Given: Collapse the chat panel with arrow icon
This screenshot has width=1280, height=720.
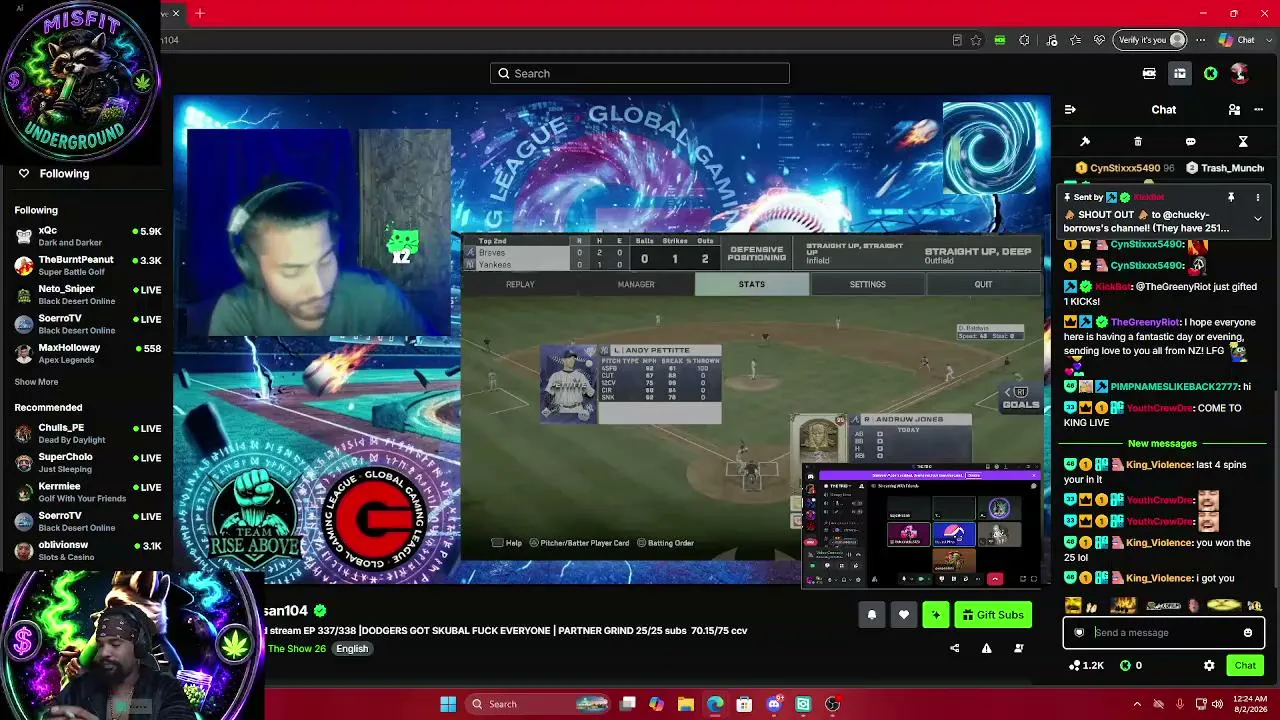Looking at the screenshot, I should (1070, 110).
